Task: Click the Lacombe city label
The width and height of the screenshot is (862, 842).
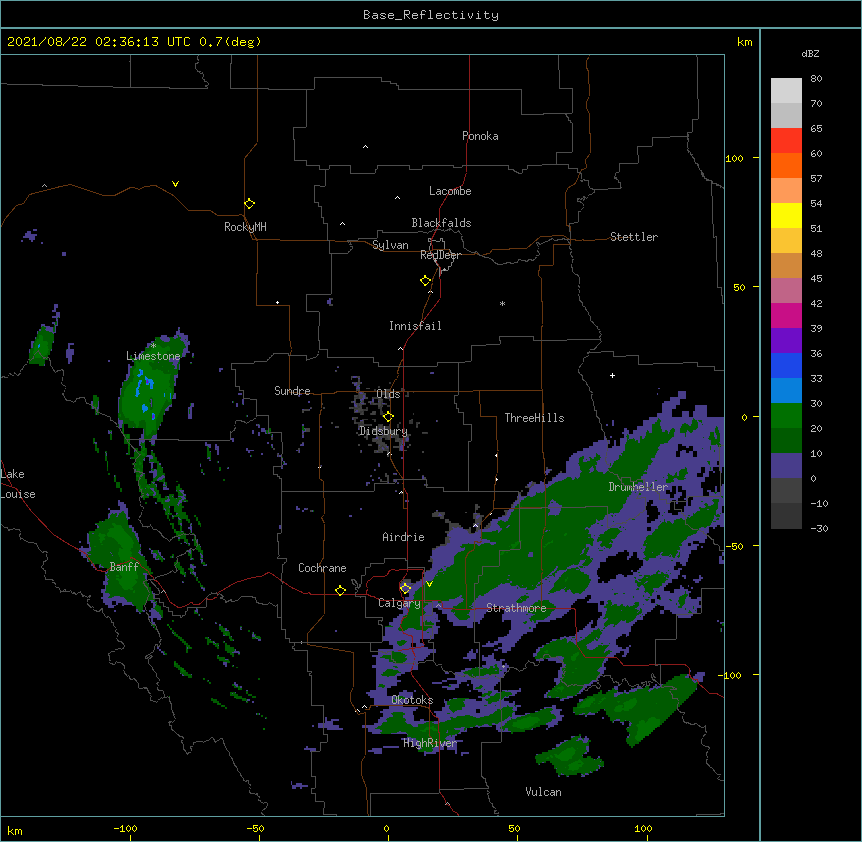Action: click(450, 191)
